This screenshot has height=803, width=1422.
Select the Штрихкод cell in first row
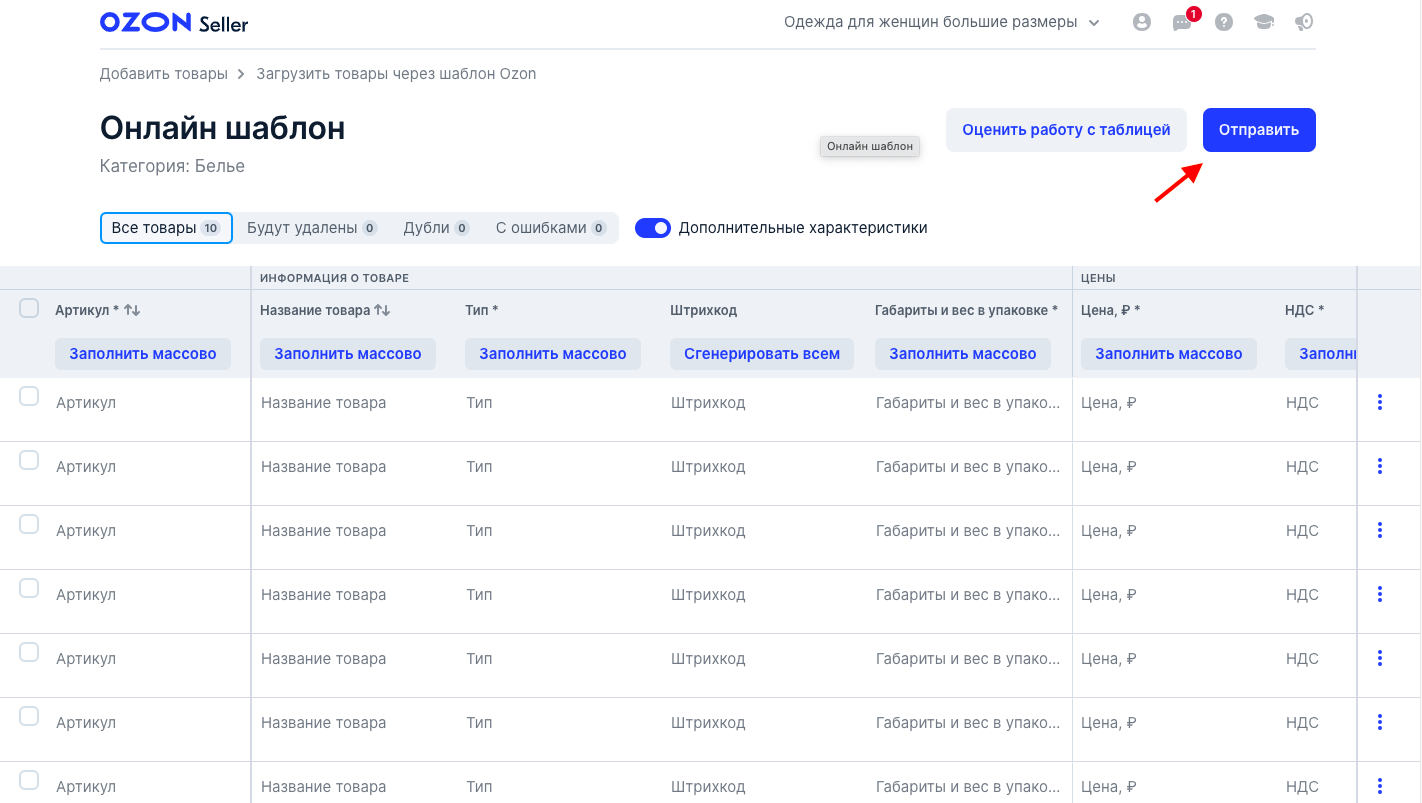coord(764,410)
